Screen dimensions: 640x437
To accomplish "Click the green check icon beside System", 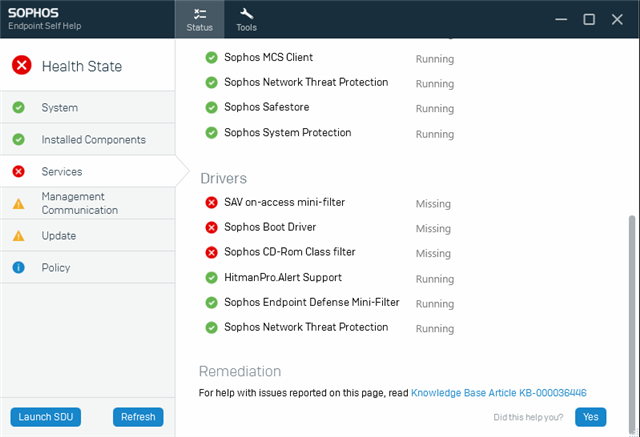I will (18, 107).
